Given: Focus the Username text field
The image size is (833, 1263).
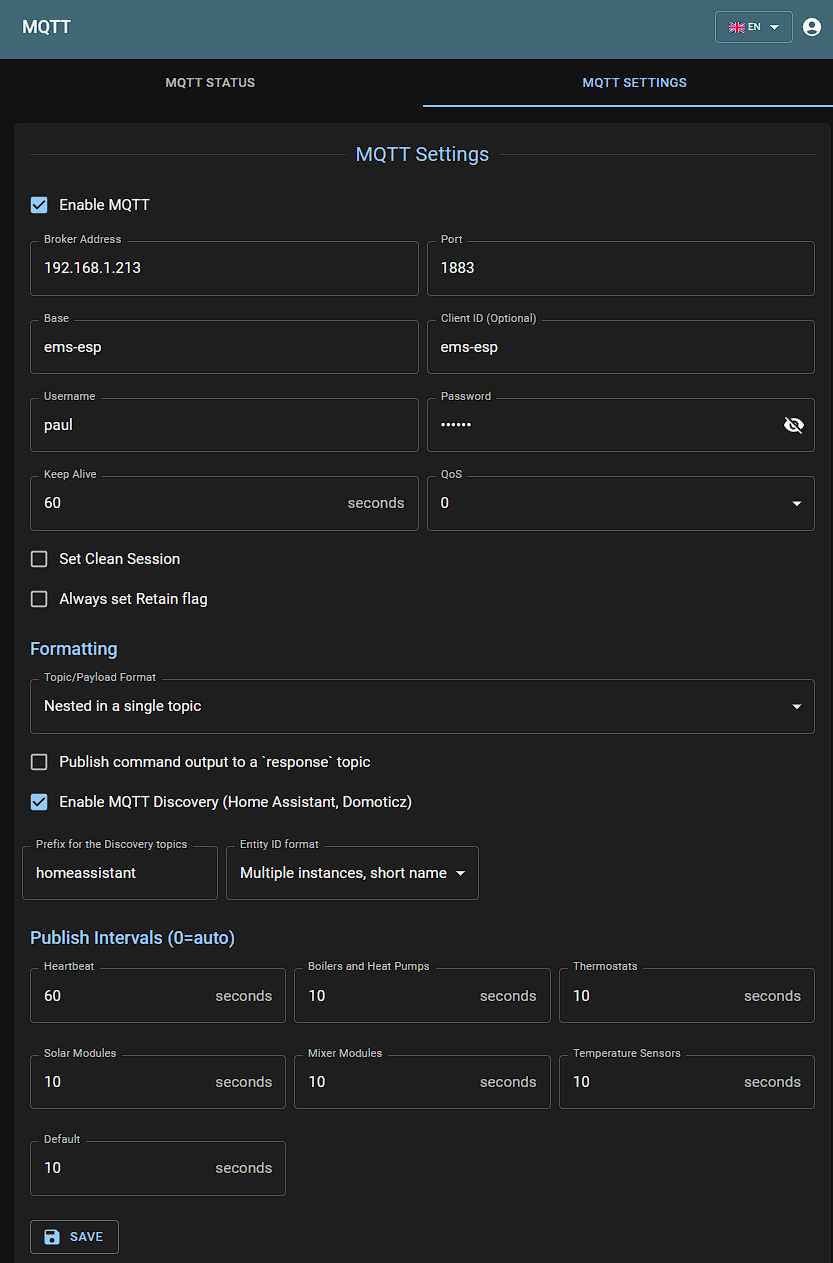Looking at the screenshot, I should click(x=224, y=425).
